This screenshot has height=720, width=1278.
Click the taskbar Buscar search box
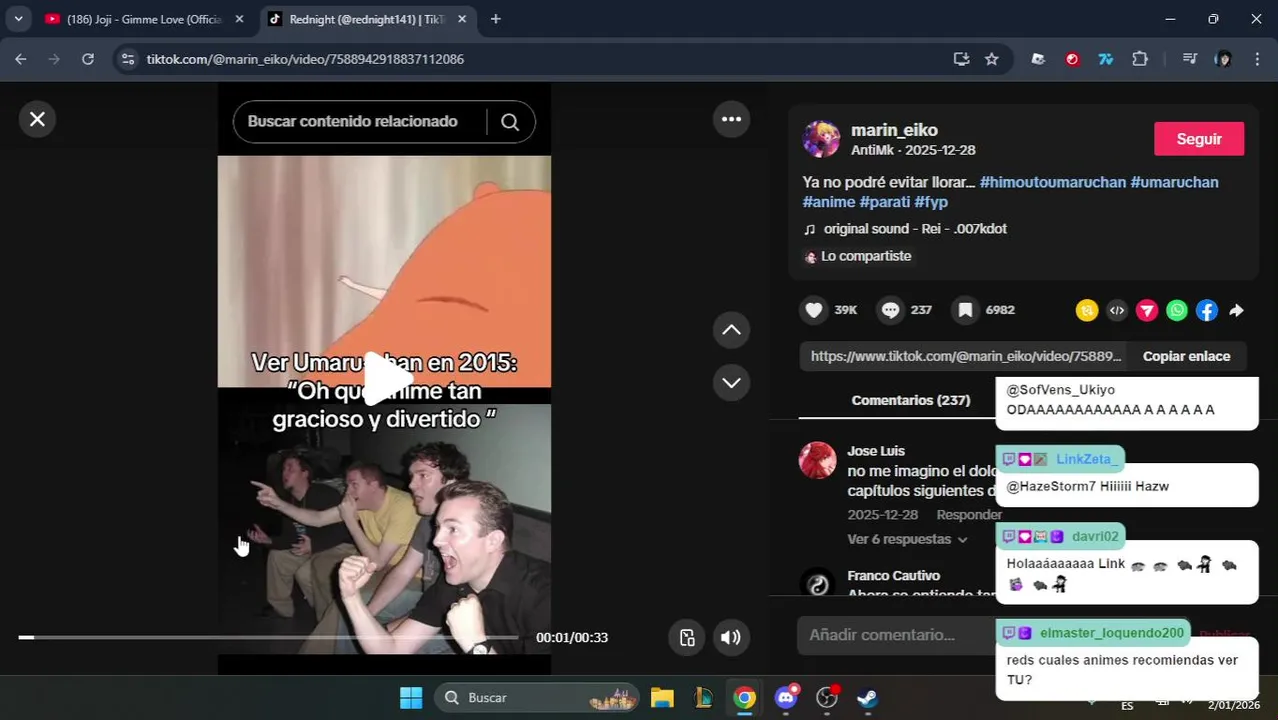[x=538, y=698]
